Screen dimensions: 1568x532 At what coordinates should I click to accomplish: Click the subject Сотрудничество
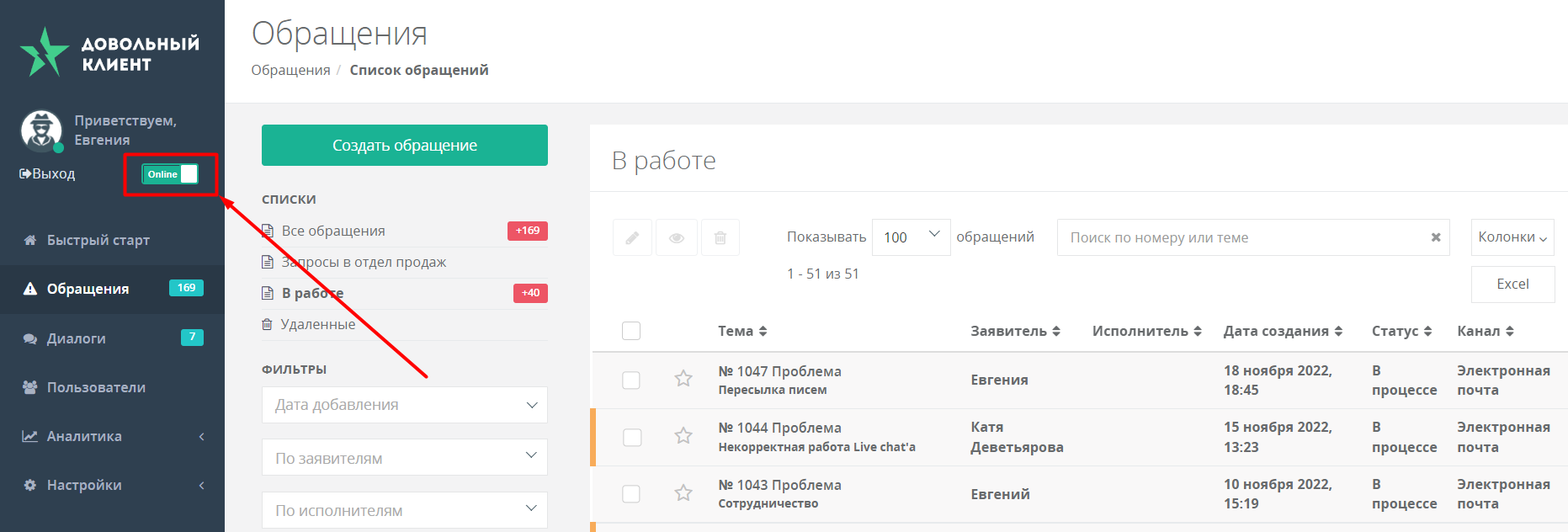768,503
